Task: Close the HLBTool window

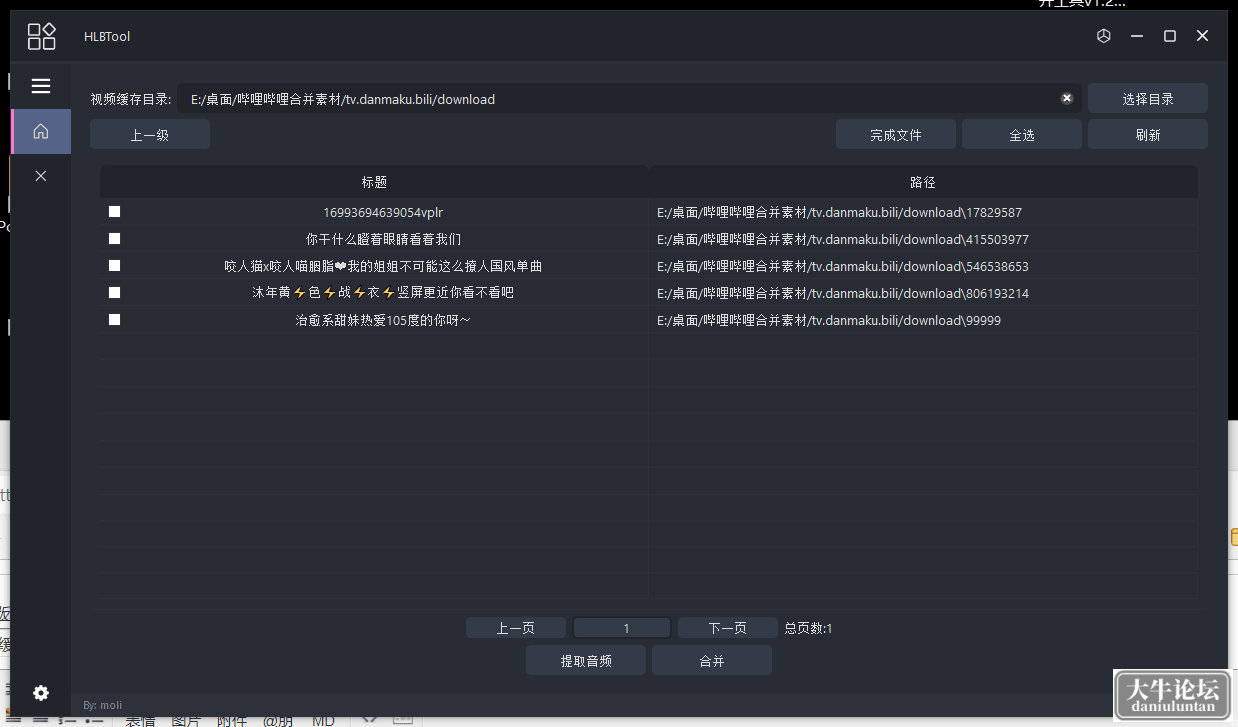Action: pos(1203,36)
